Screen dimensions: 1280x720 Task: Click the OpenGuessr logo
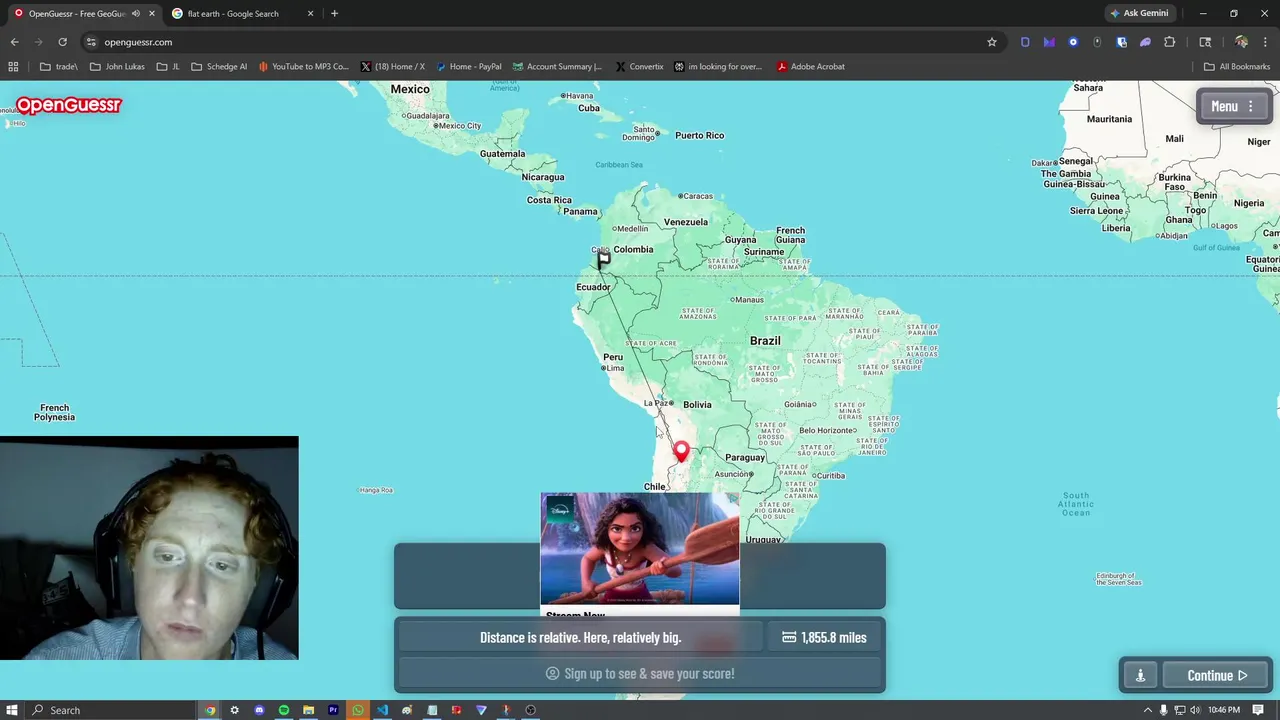click(68, 105)
